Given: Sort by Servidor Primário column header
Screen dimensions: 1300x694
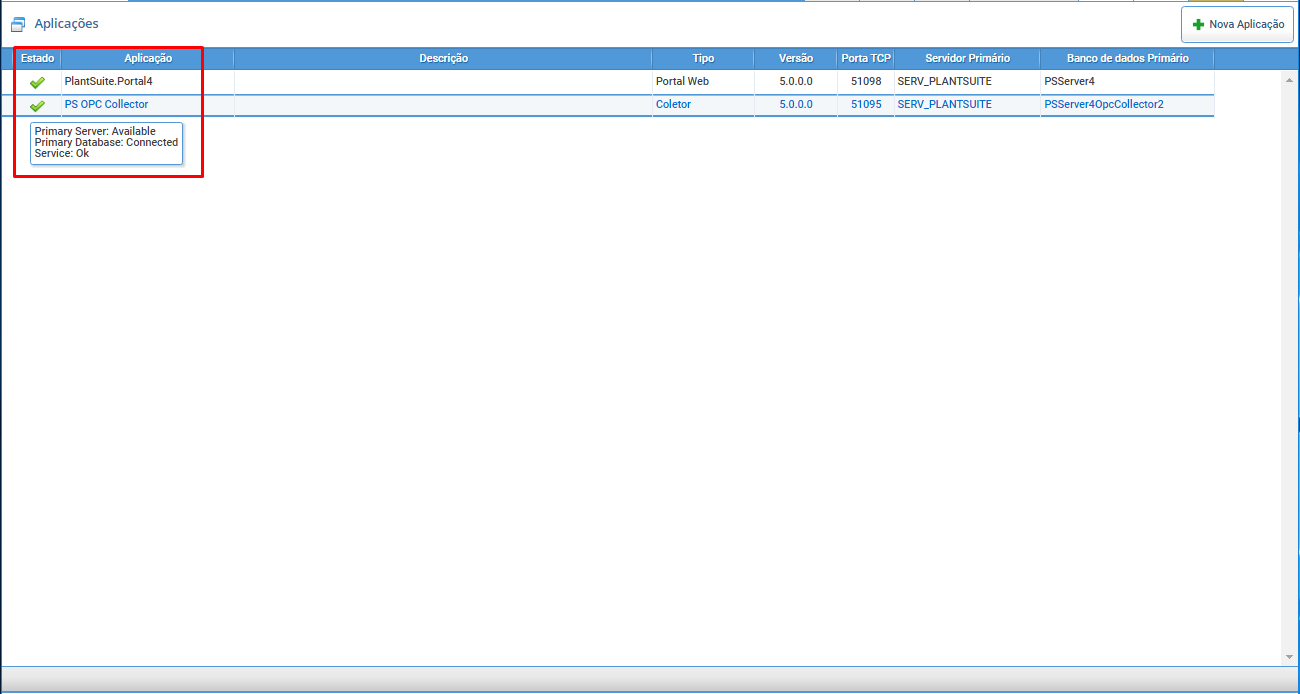Looking at the screenshot, I should click(x=967, y=58).
